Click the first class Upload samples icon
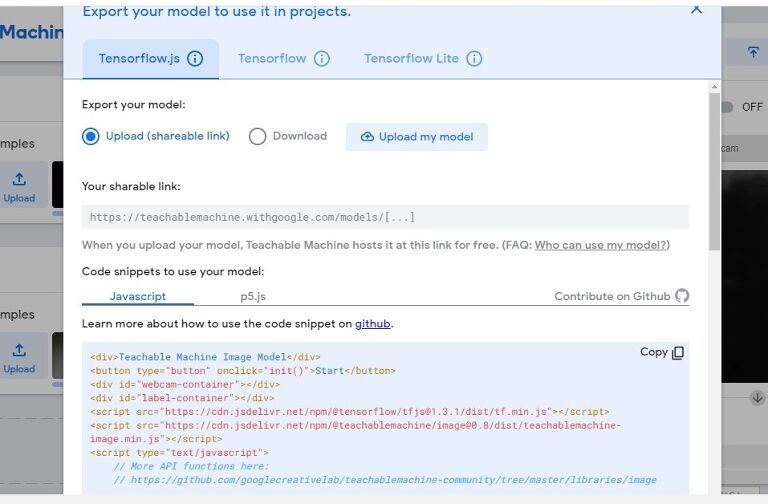Viewport: 768px width, 504px height. point(19,179)
